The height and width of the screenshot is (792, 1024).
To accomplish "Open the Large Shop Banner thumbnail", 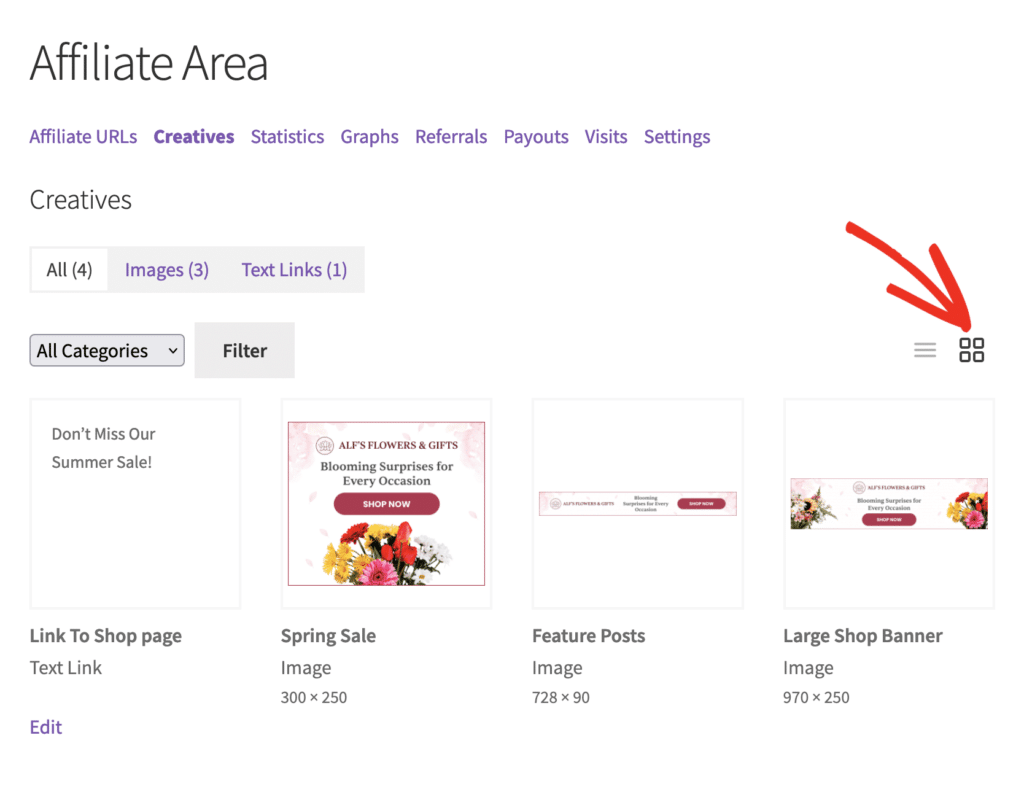I will coord(889,504).
